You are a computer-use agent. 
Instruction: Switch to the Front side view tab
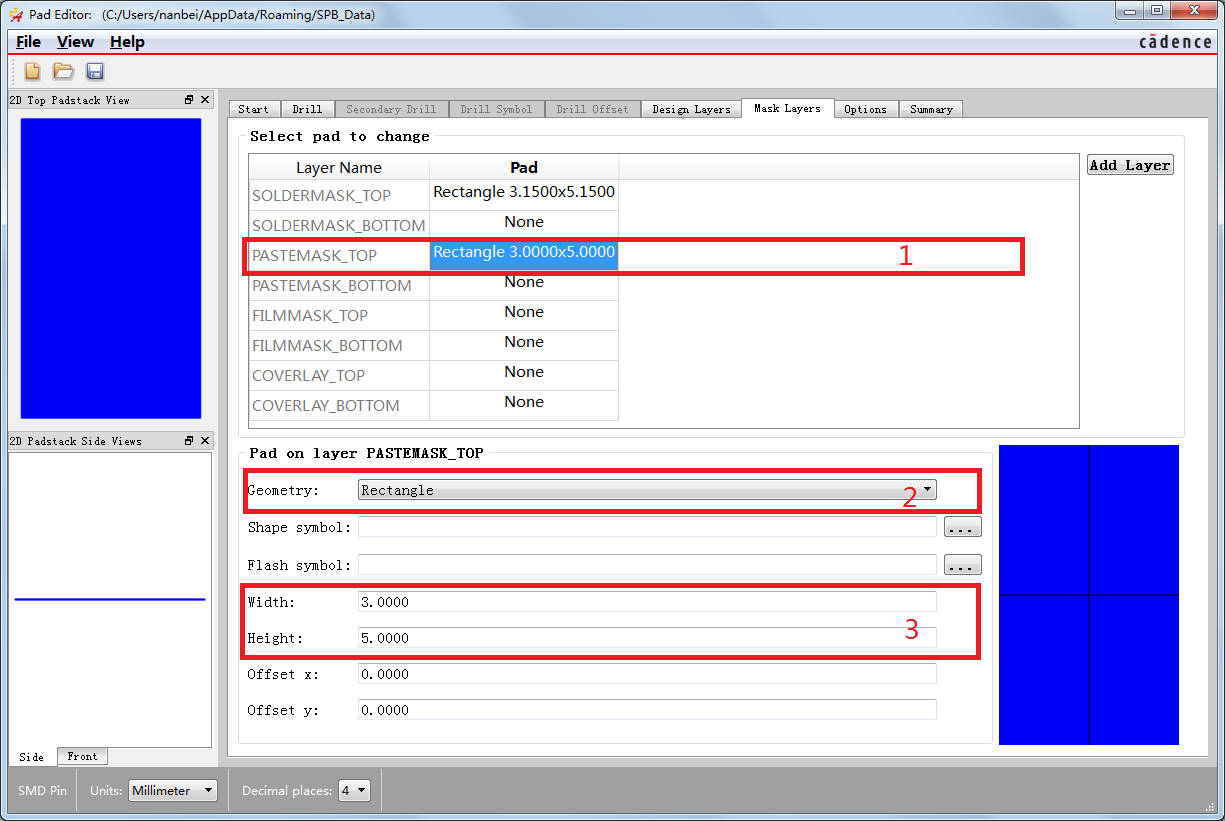(x=82, y=757)
